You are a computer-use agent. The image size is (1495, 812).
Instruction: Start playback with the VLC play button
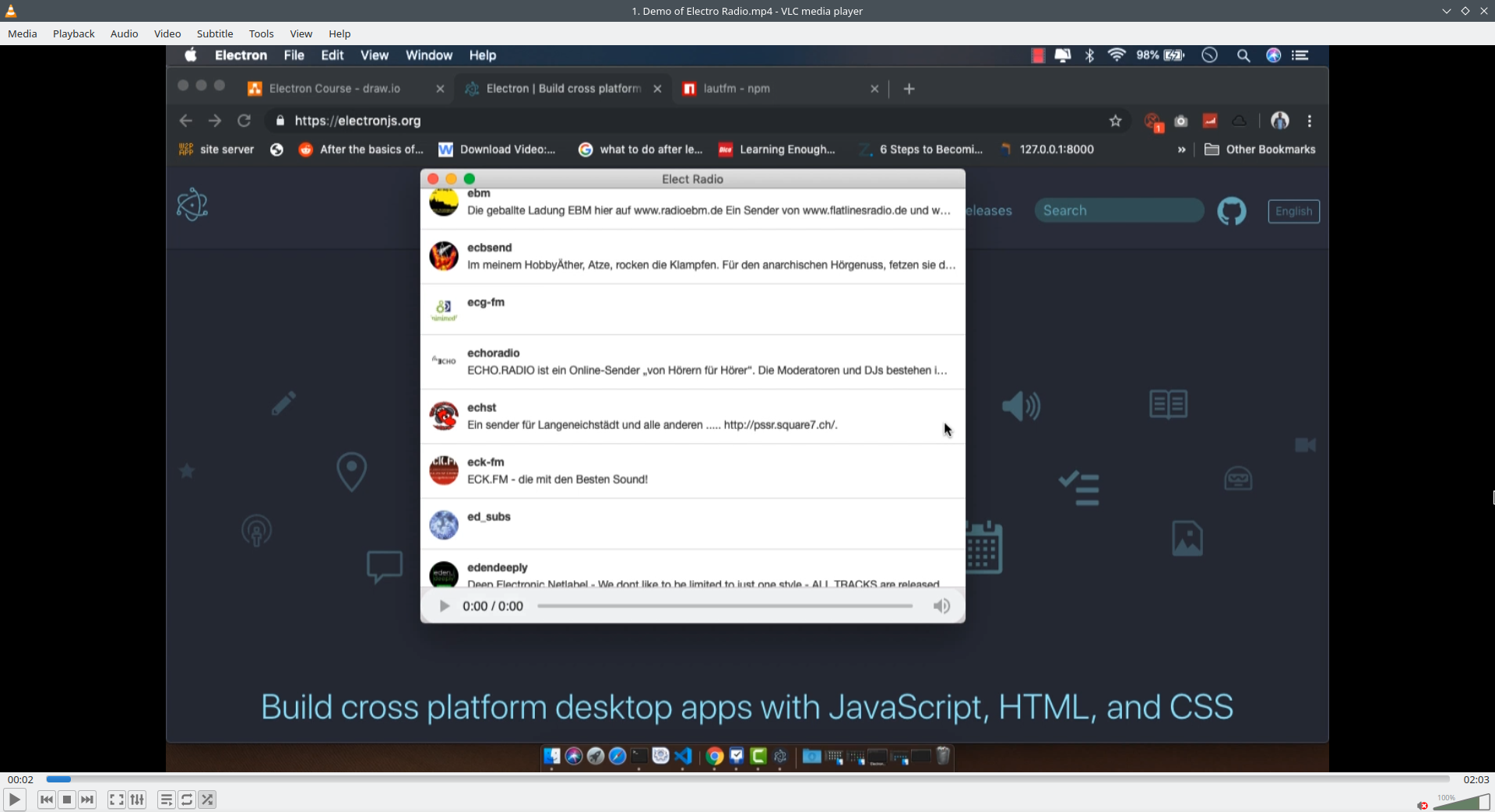click(x=14, y=800)
